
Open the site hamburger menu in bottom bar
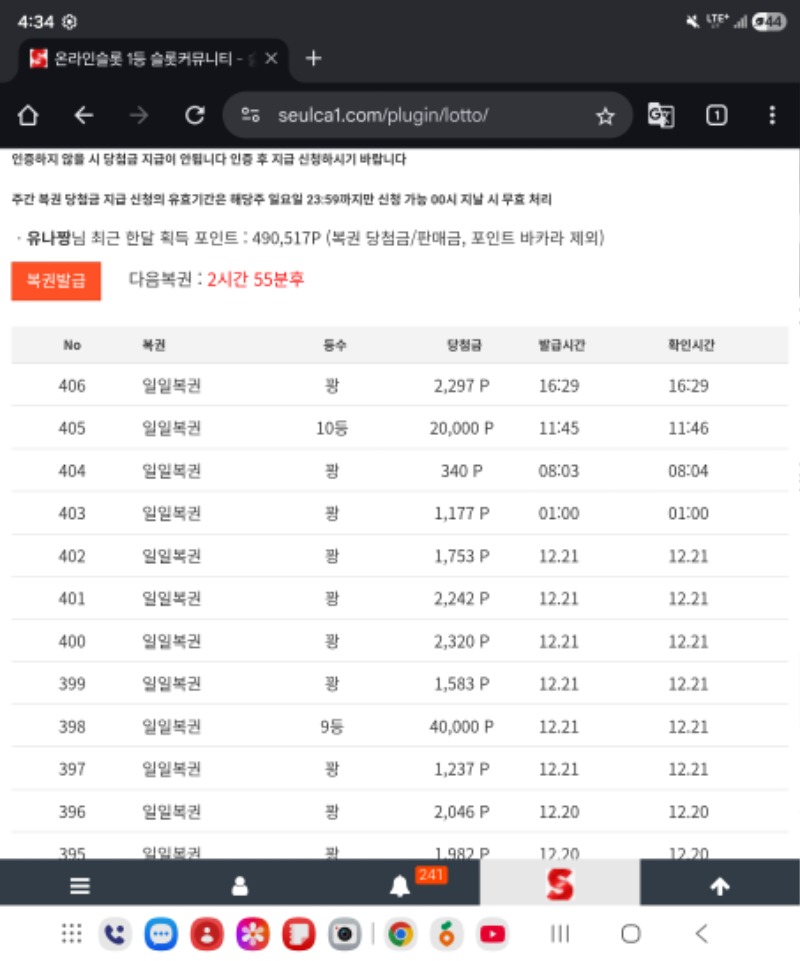coord(80,886)
